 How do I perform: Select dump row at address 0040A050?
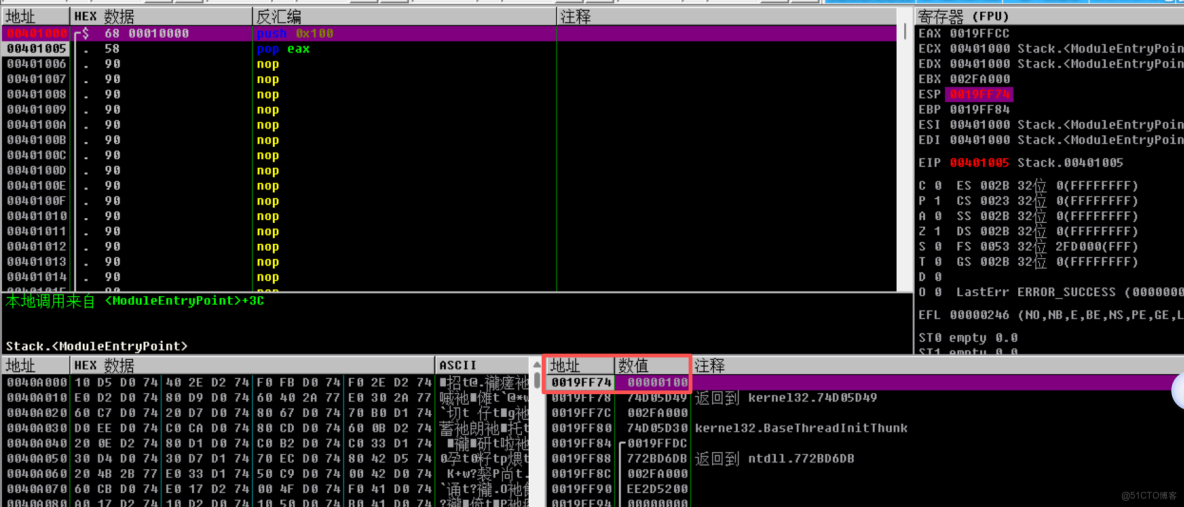264,459
